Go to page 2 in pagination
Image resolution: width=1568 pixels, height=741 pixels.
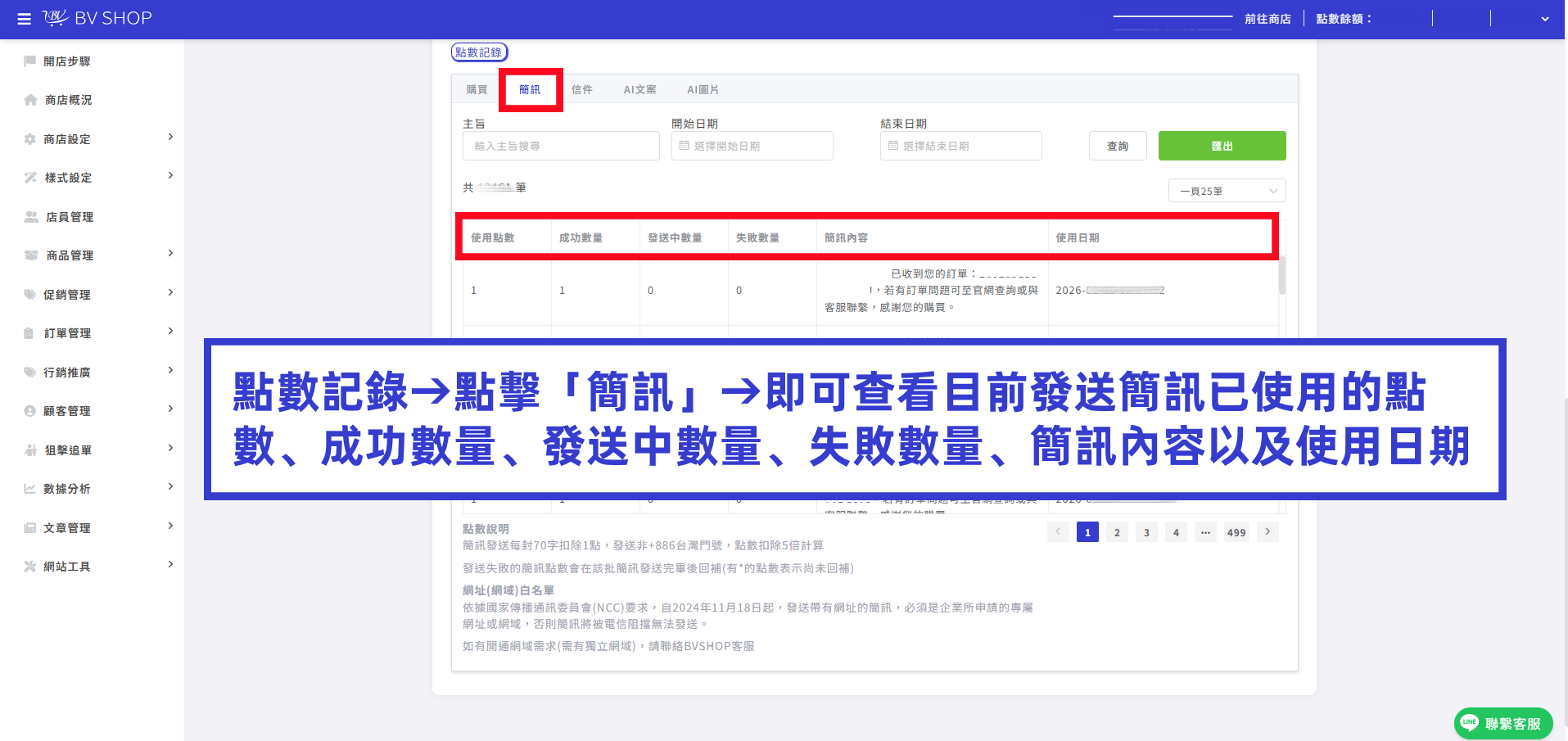coord(1117,532)
